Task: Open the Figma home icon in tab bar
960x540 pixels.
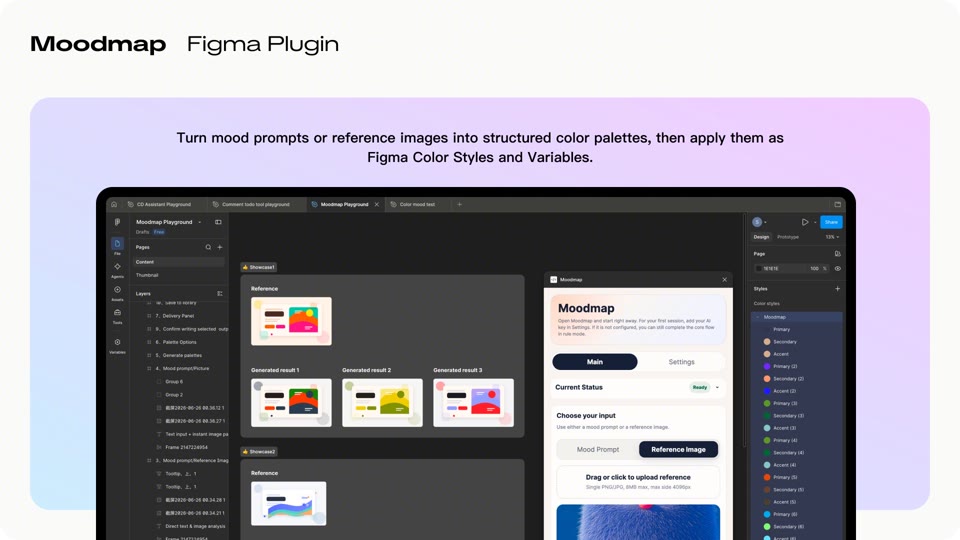Action: pyautogui.click(x=114, y=204)
